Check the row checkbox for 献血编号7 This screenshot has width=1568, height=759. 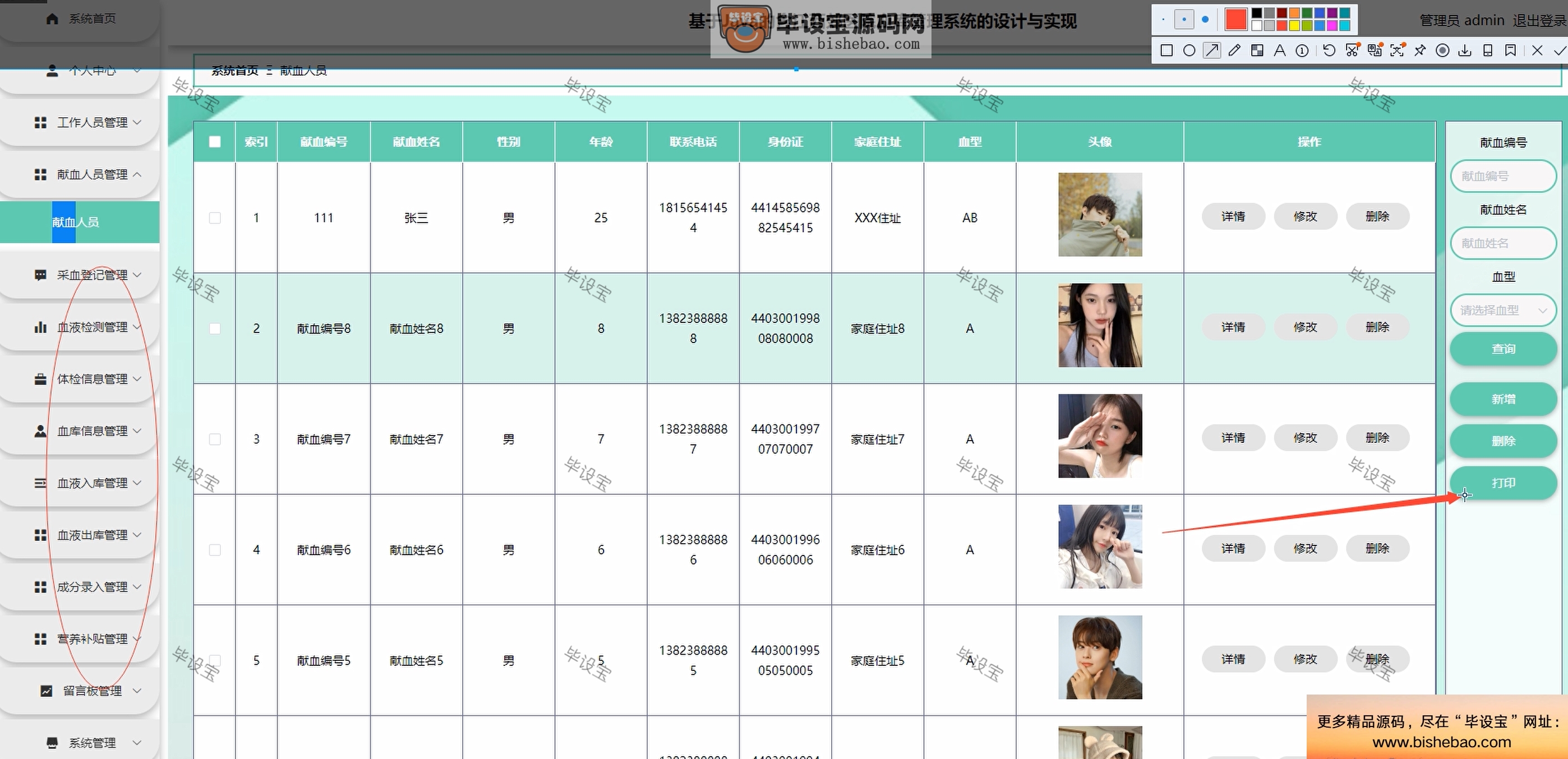tap(215, 439)
